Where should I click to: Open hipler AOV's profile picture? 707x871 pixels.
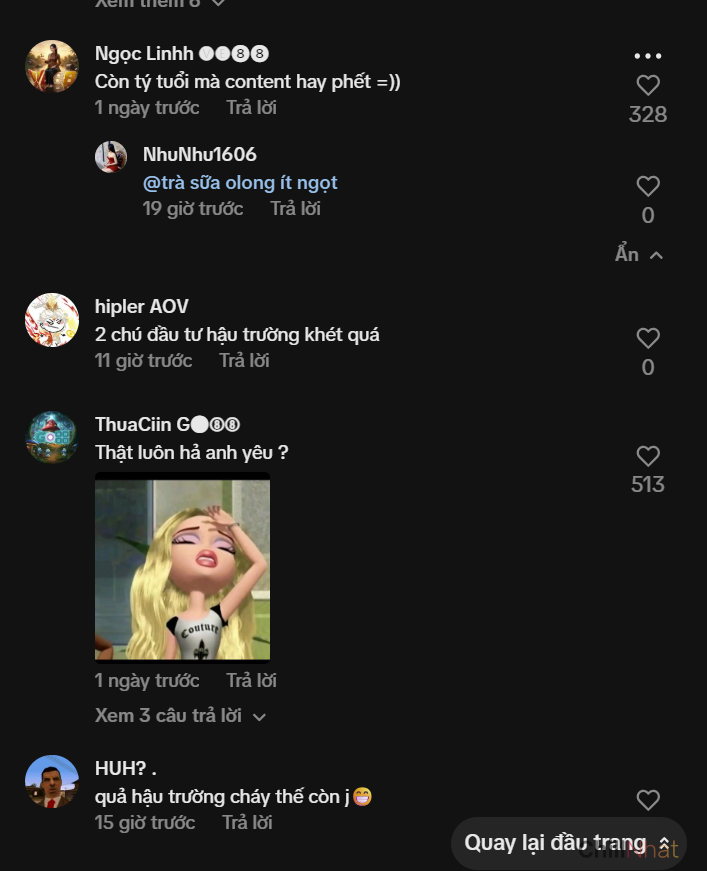52,320
